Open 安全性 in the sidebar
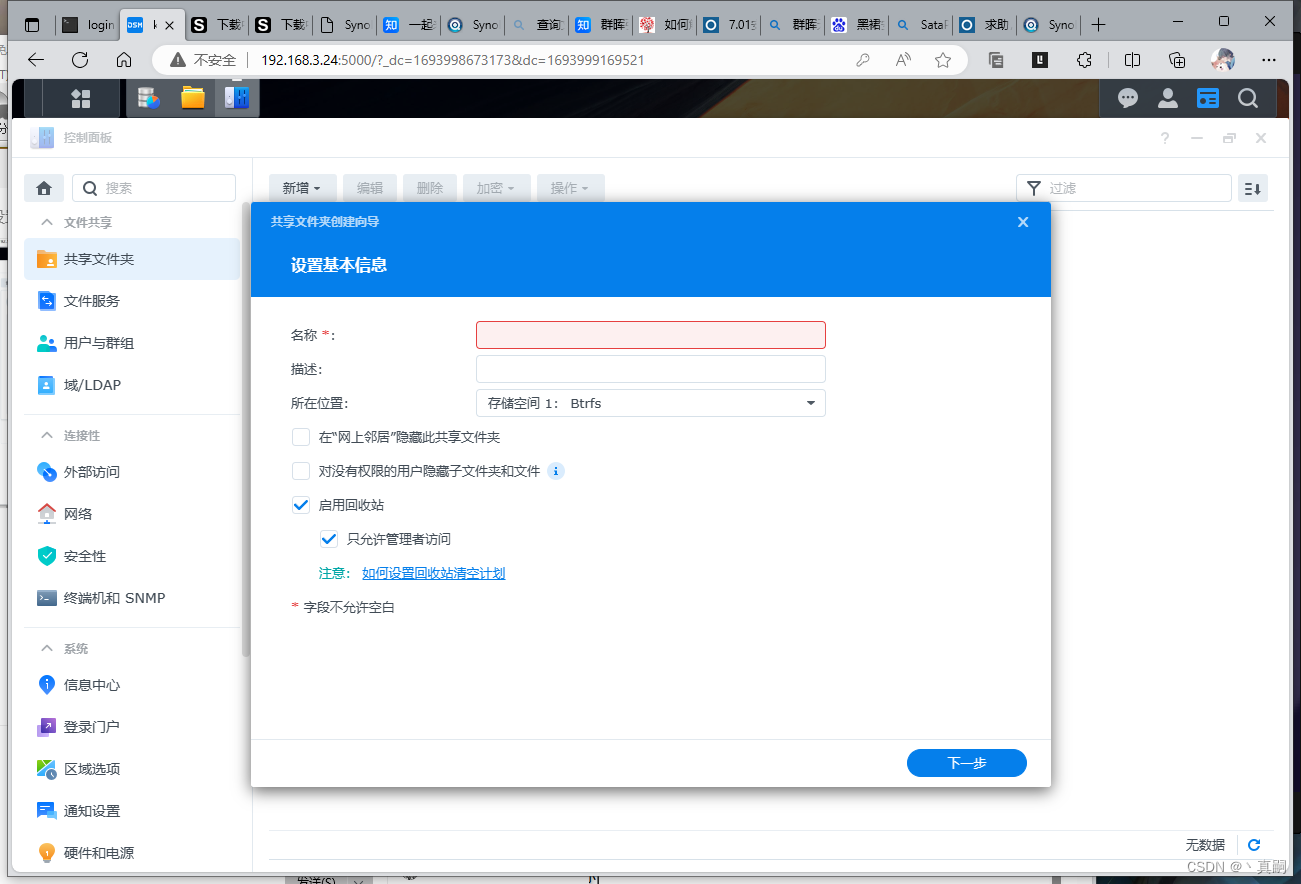This screenshot has height=884, width=1301. pos(132,556)
